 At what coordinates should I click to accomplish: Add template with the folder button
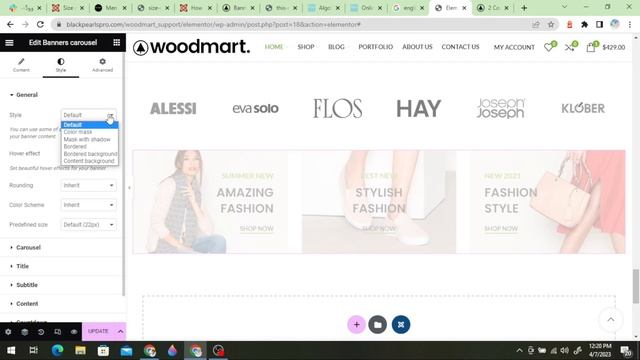click(x=378, y=325)
